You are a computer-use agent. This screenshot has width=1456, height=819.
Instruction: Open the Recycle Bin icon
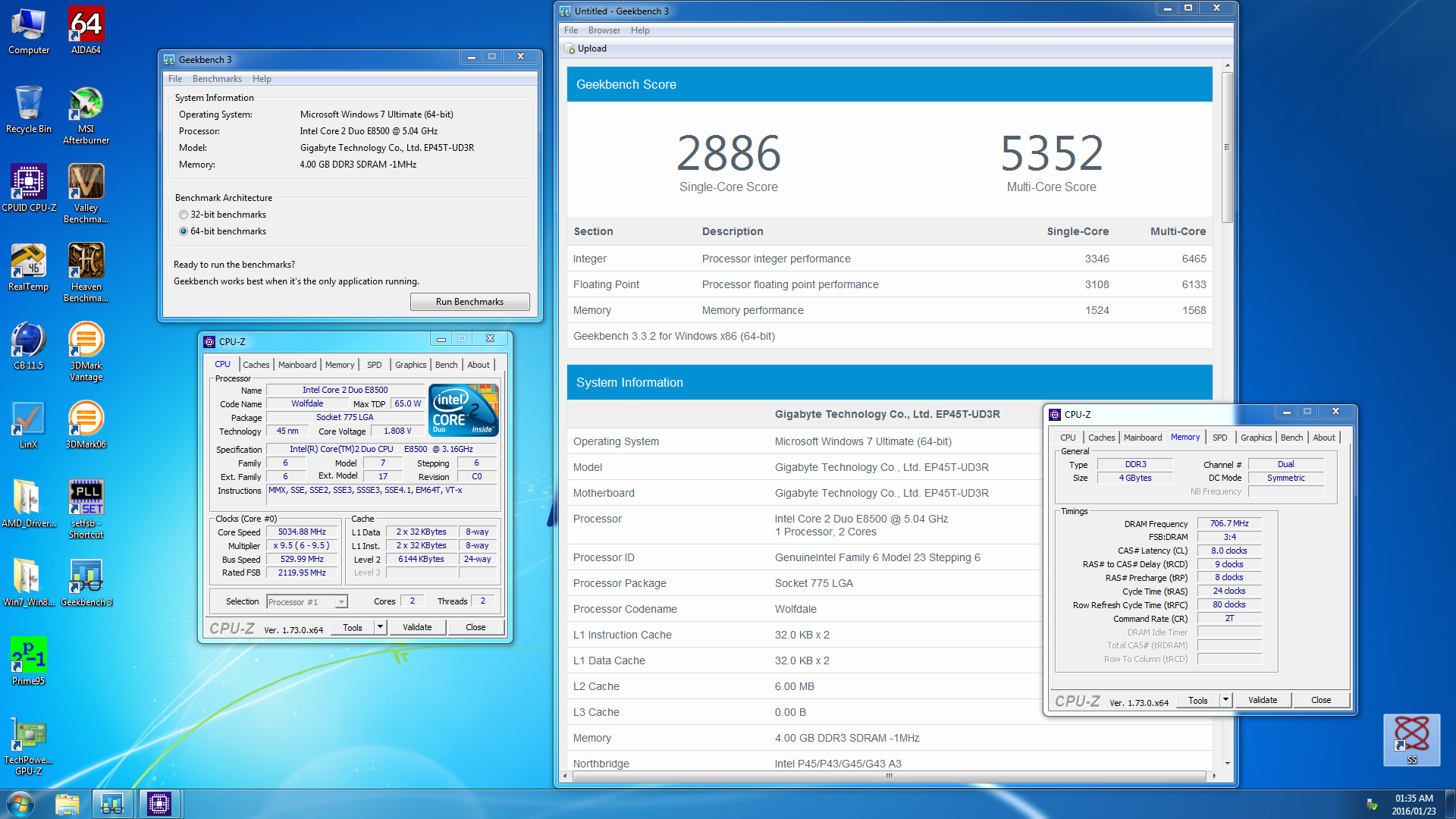[29, 110]
